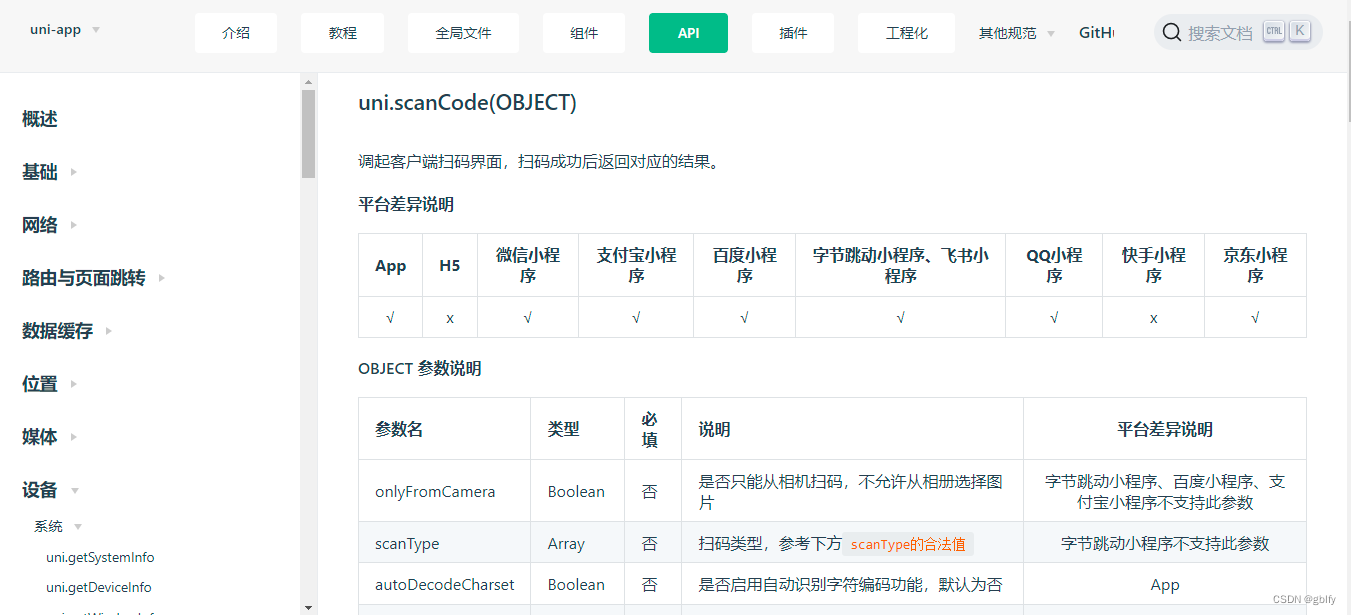The height and width of the screenshot is (615, 1351).
Task: Click the 调起客户端扫码界面 description sentence
Action: tap(538, 161)
